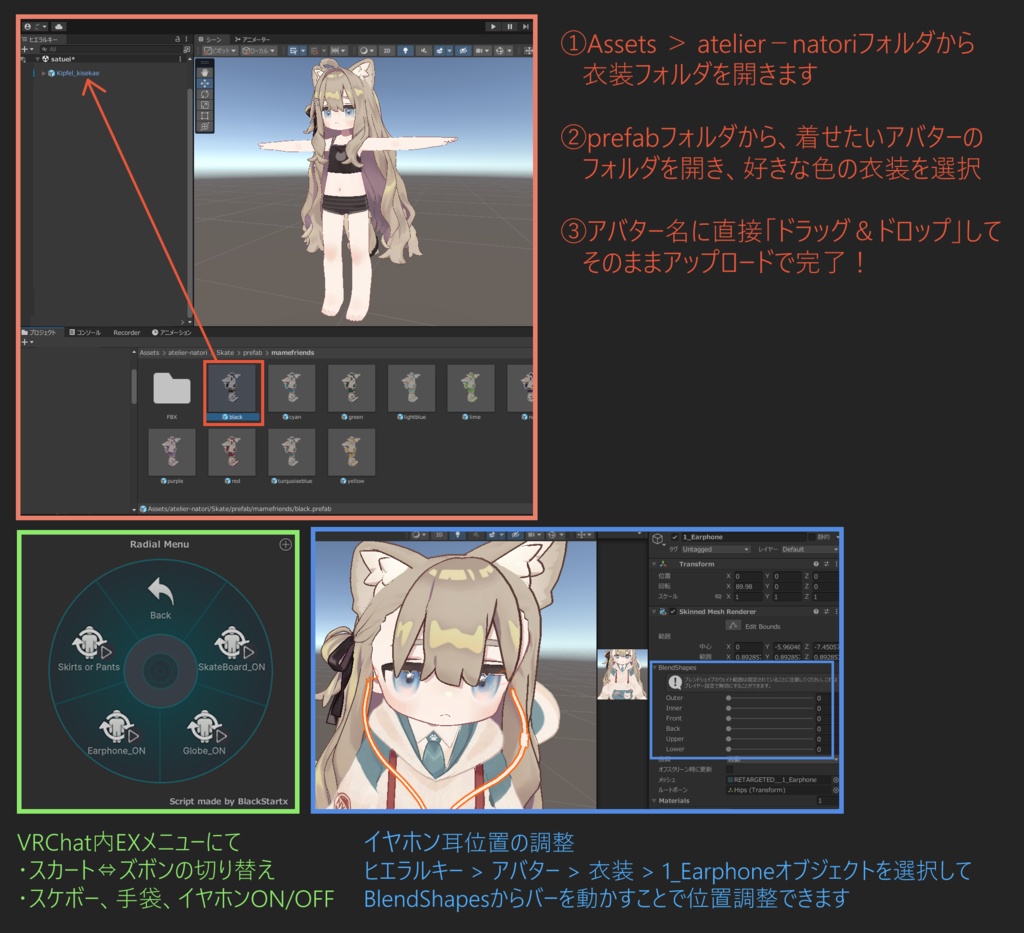Click Skate in the breadcrumb path
The width and height of the screenshot is (1024, 933).
pos(225,353)
